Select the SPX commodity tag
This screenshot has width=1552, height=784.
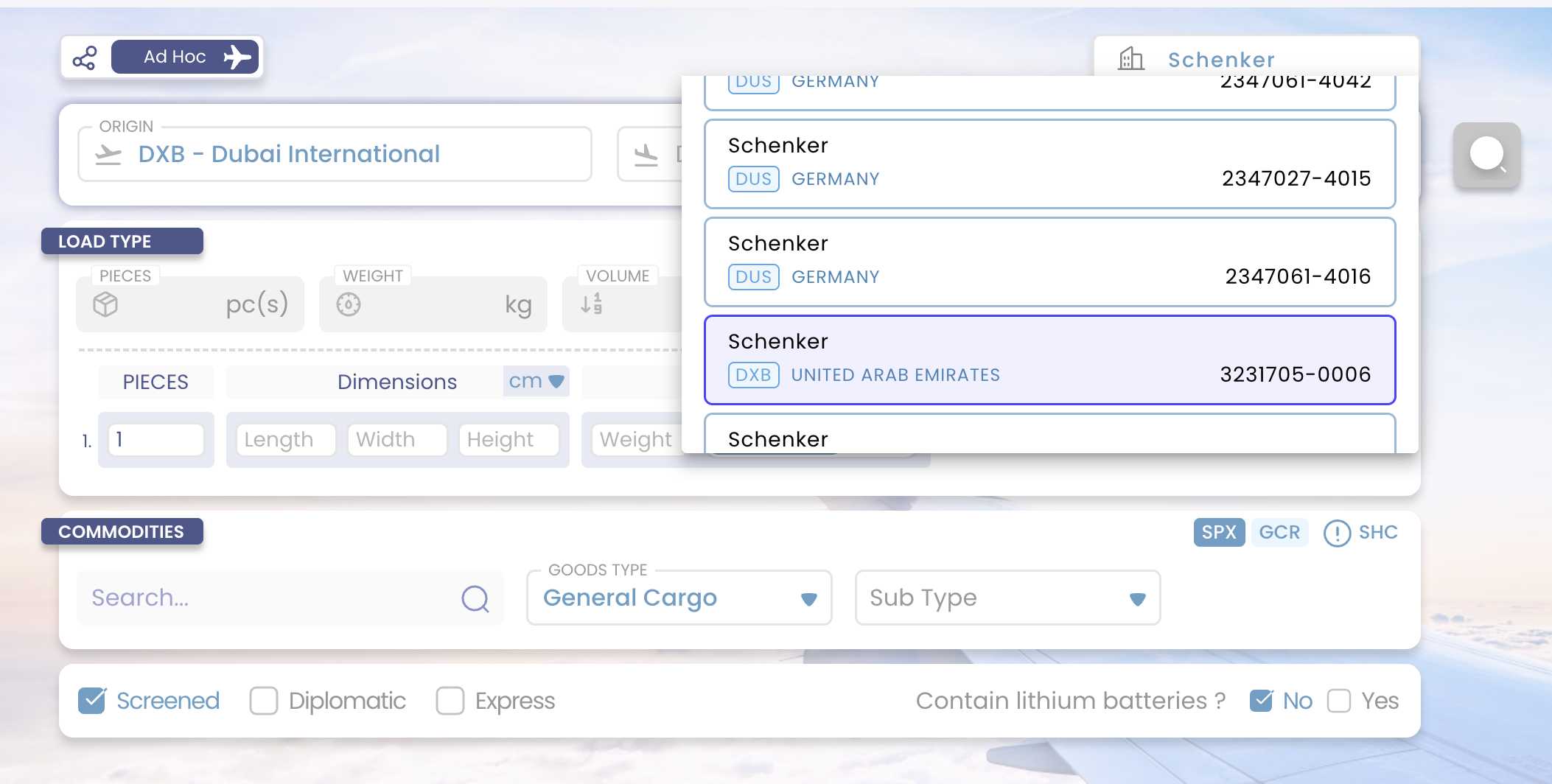click(x=1219, y=532)
